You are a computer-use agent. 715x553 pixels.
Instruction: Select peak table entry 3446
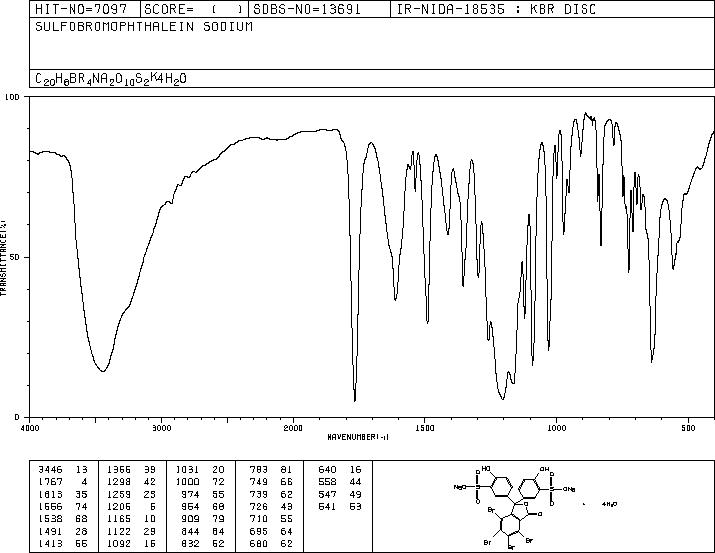[63, 470]
